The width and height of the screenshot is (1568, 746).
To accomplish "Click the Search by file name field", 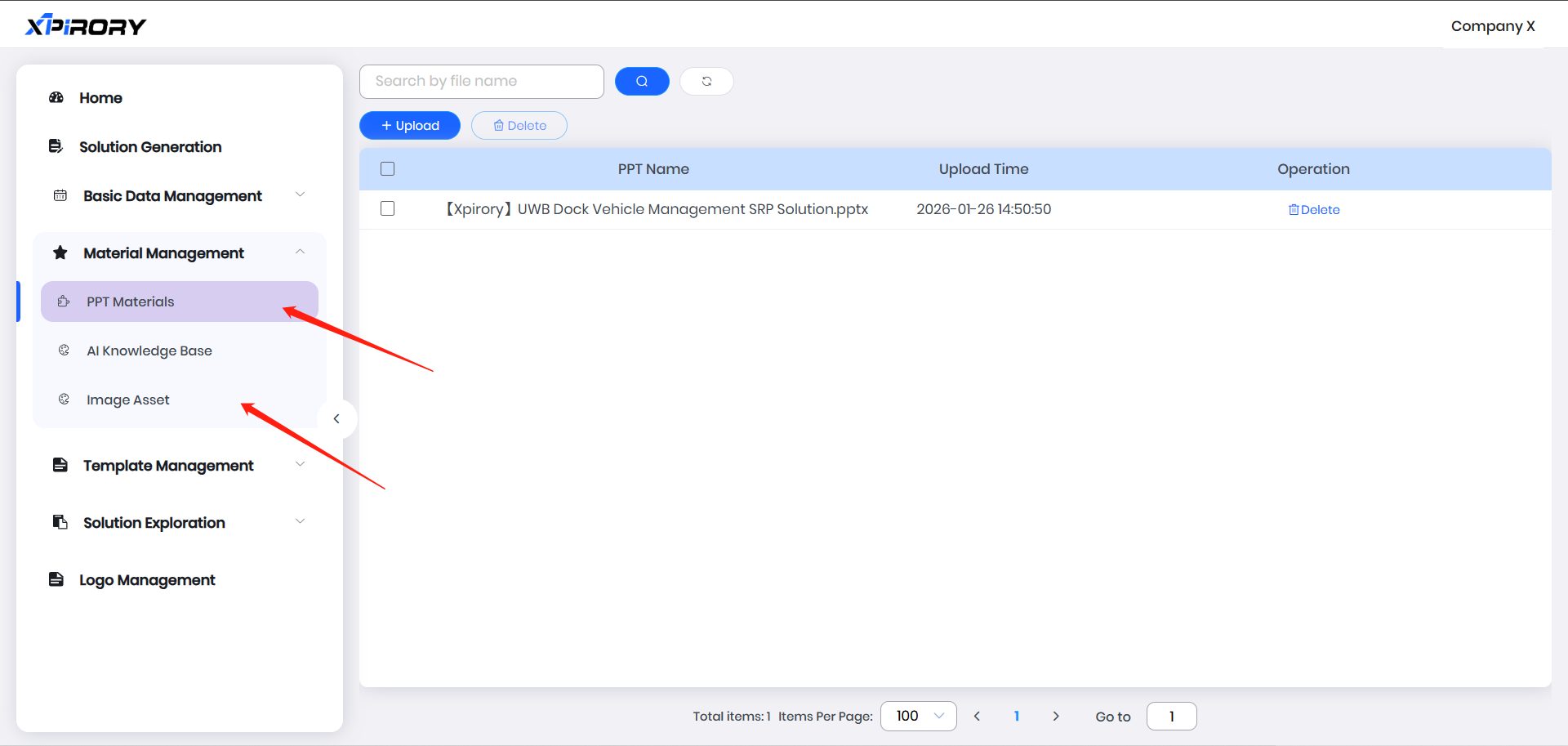I will (482, 81).
